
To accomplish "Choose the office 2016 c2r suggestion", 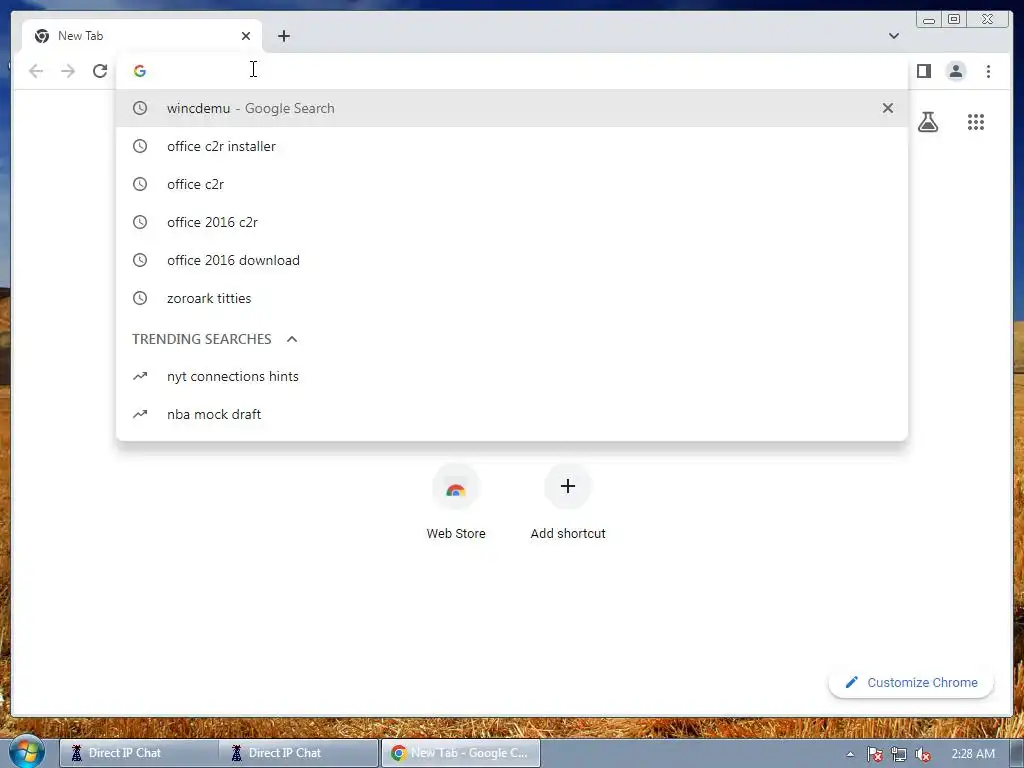I will click(512, 222).
